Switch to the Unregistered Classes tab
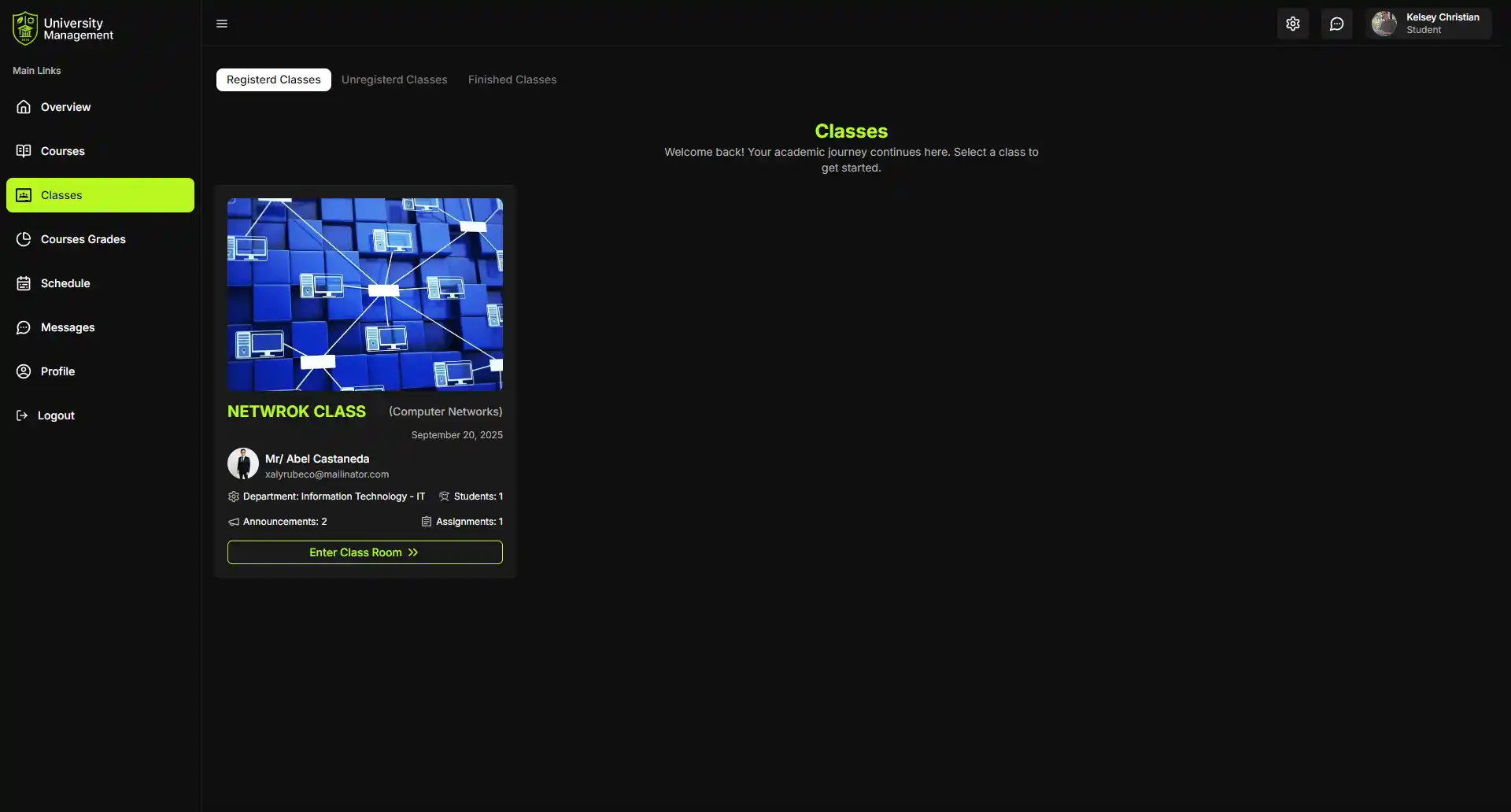The image size is (1511, 812). [394, 79]
